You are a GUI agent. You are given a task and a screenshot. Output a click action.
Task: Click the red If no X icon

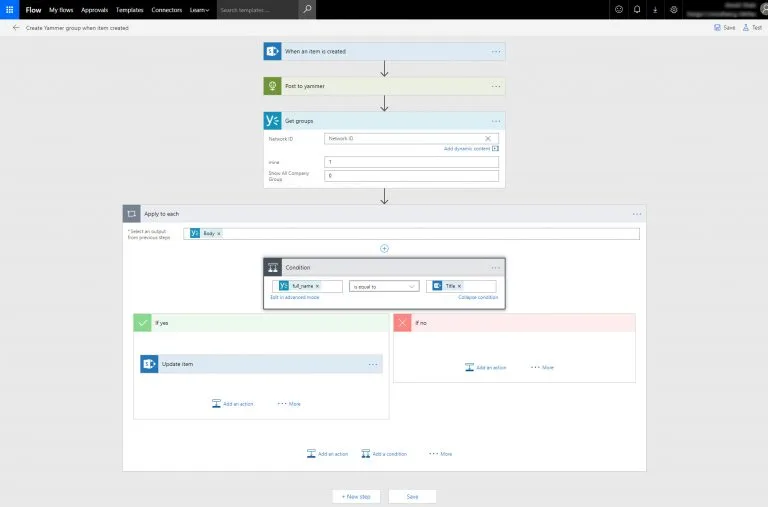pyautogui.click(x=402, y=323)
